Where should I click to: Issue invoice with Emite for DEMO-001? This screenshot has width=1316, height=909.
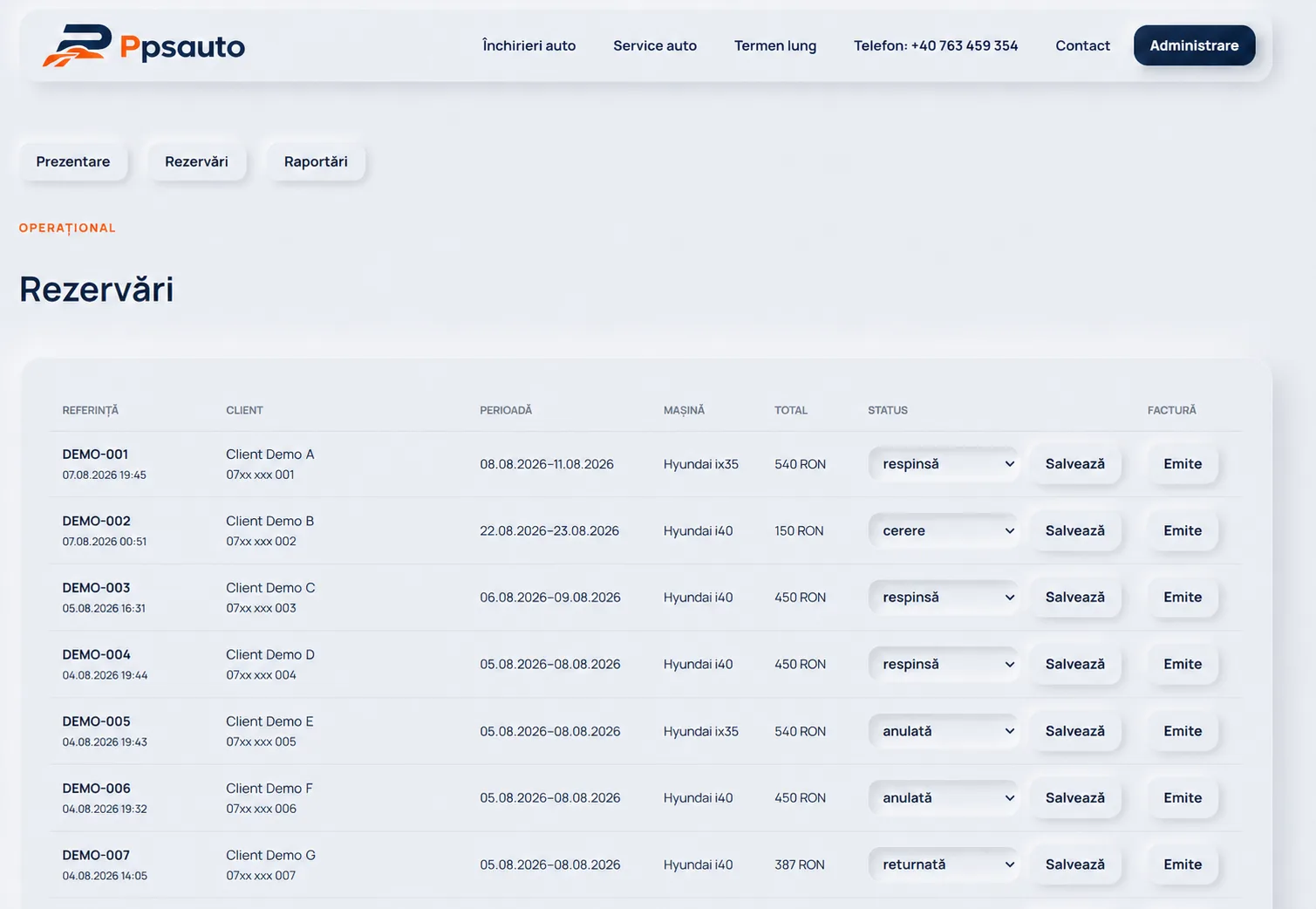tap(1183, 464)
